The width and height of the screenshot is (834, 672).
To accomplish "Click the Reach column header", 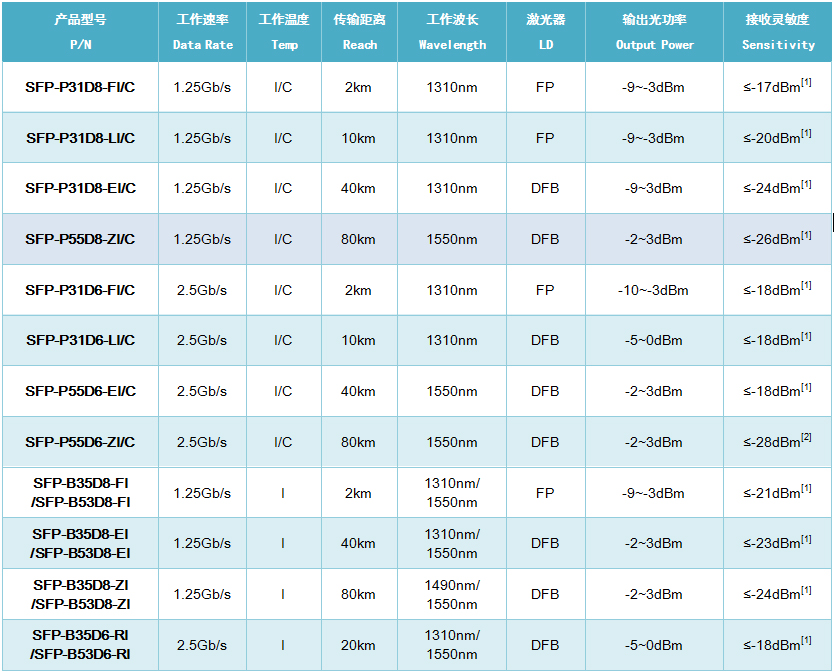I will pos(360,32).
